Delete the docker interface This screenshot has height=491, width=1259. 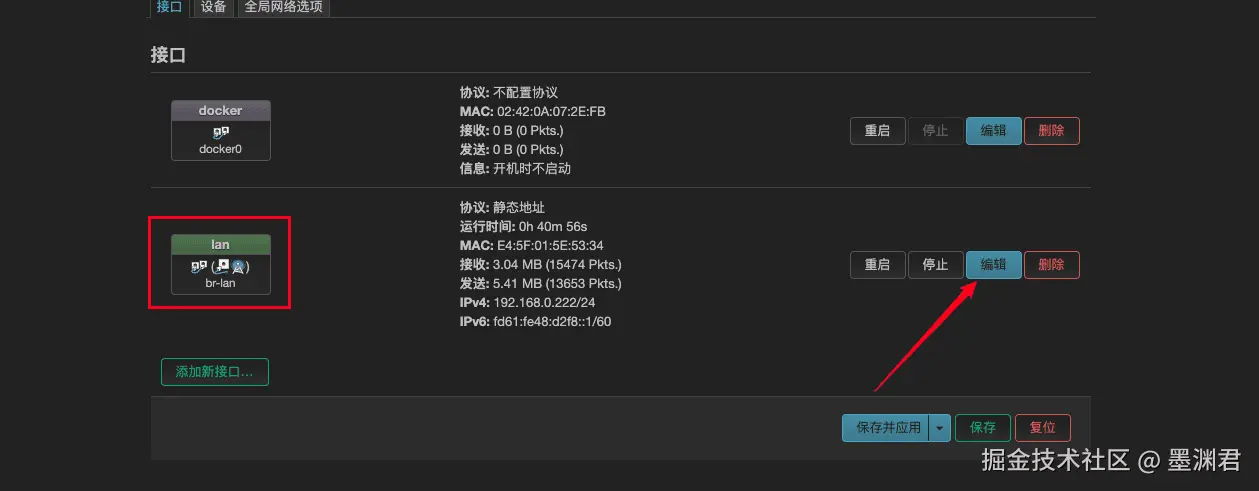tap(1051, 131)
